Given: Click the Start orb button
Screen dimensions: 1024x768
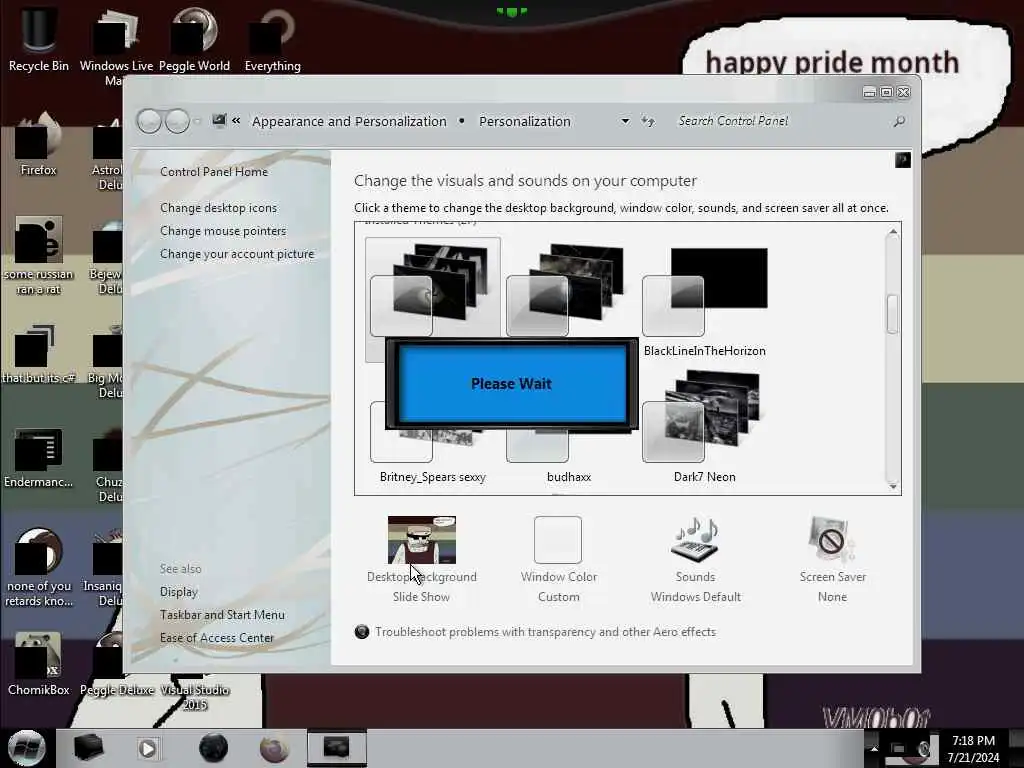Looking at the screenshot, I should tap(27, 748).
